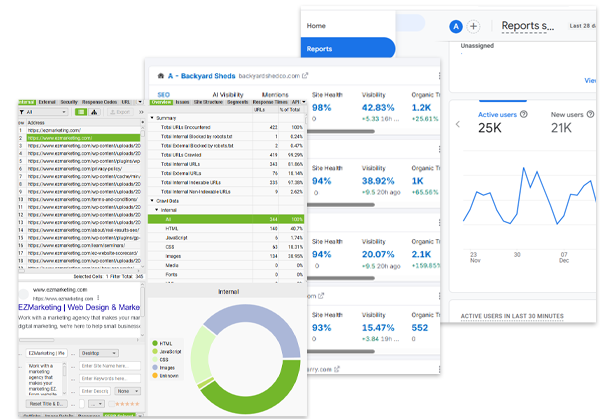The height and width of the screenshot is (419, 614).
Task: Go to previous metric with left chevron in Analytics
Action: 458,124
